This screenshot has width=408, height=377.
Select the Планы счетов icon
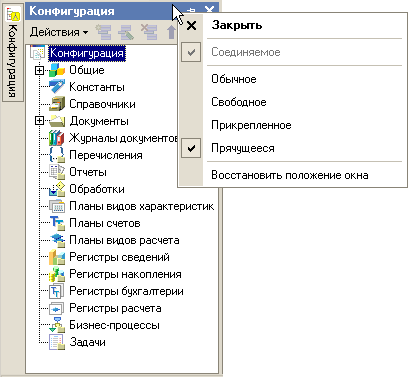[57, 223]
